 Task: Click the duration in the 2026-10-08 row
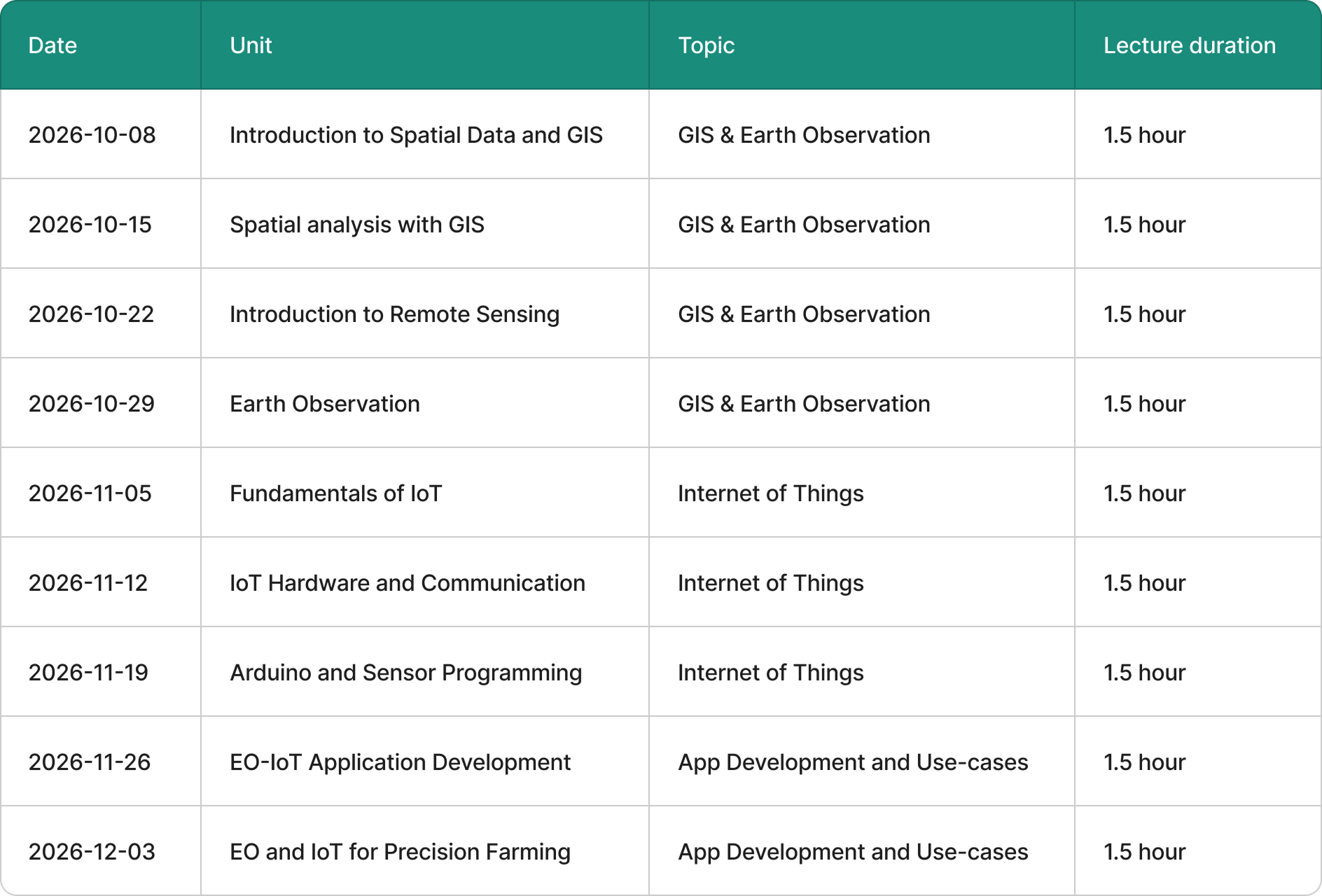[x=1145, y=135]
